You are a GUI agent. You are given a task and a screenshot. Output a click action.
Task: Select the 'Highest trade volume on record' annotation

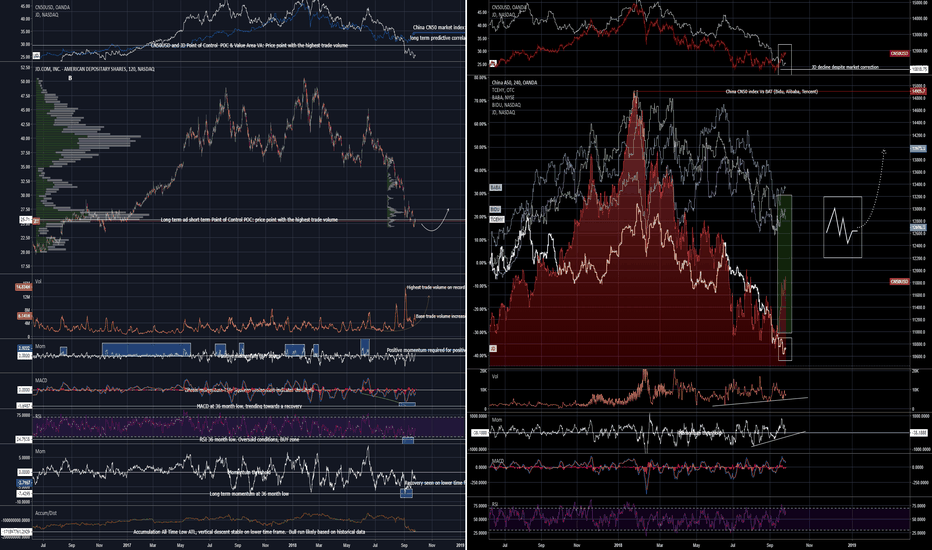pyautogui.click(x=436, y=287)
